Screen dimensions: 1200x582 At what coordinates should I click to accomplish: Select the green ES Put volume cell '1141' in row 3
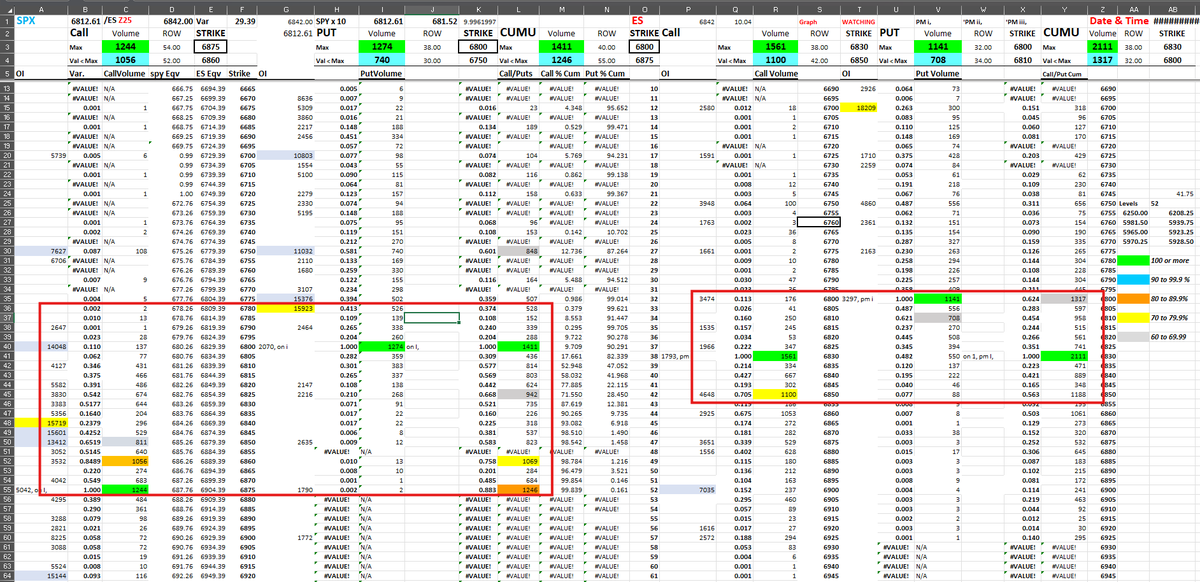click(938, 46)
